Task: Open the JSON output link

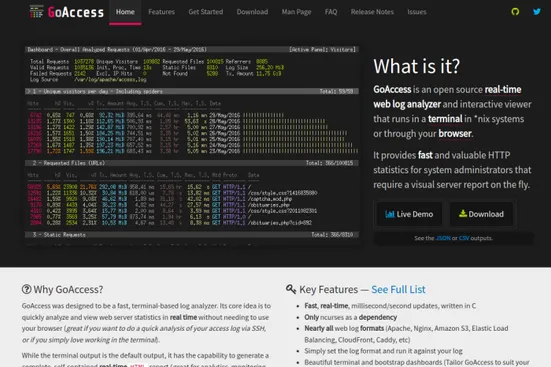Action: coord(443,238)
